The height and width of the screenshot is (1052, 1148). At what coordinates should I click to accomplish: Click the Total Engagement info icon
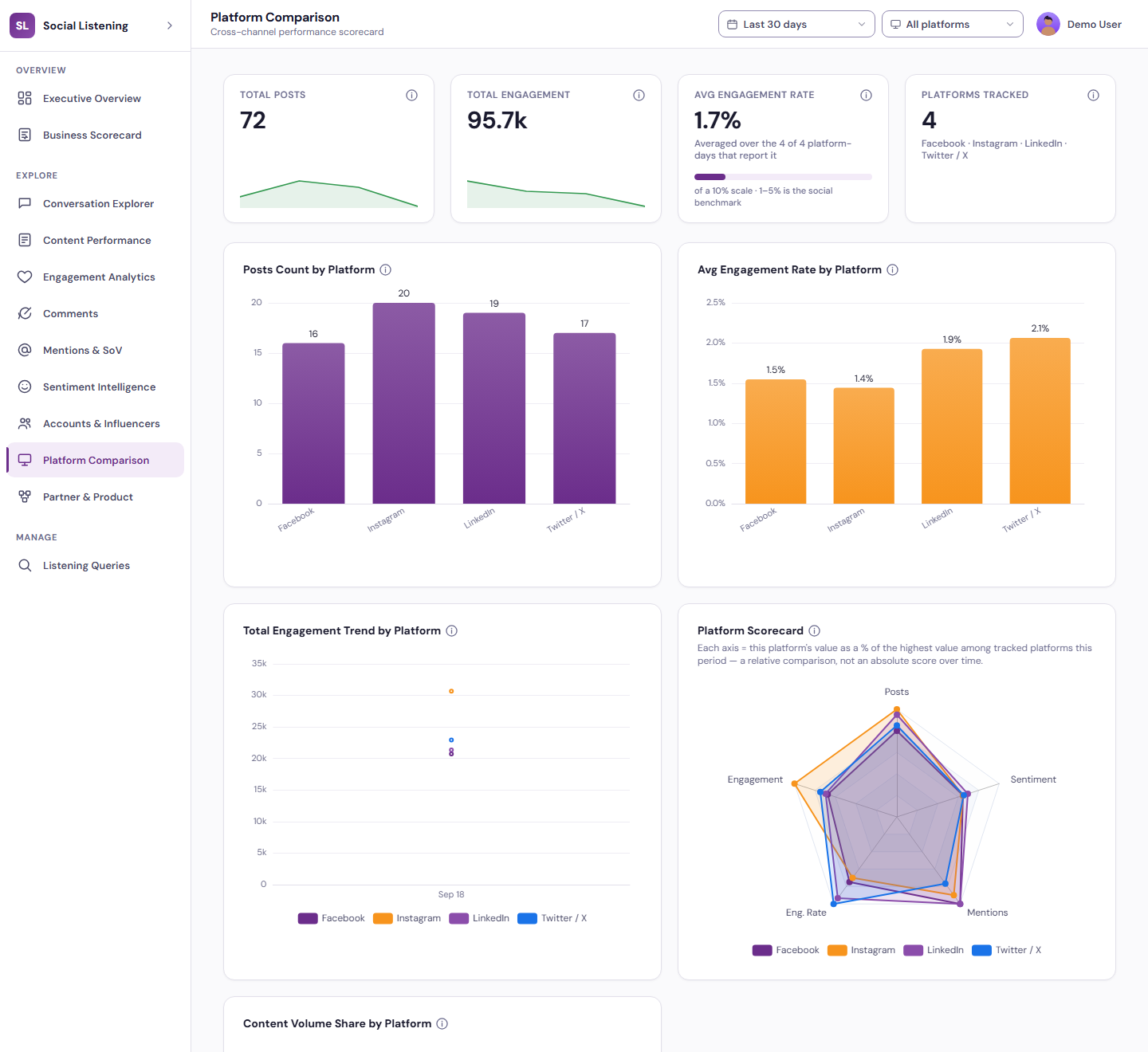(x=639, y=95)
